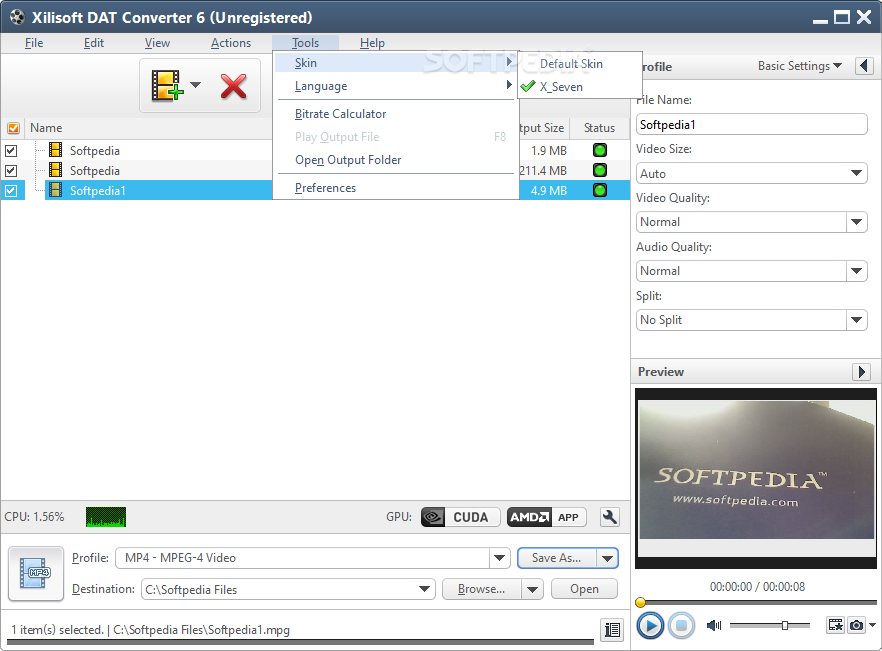882x651 pixels.
Task: Collapse the profile panel with the left arrow
Action: [x=865, y=66]
